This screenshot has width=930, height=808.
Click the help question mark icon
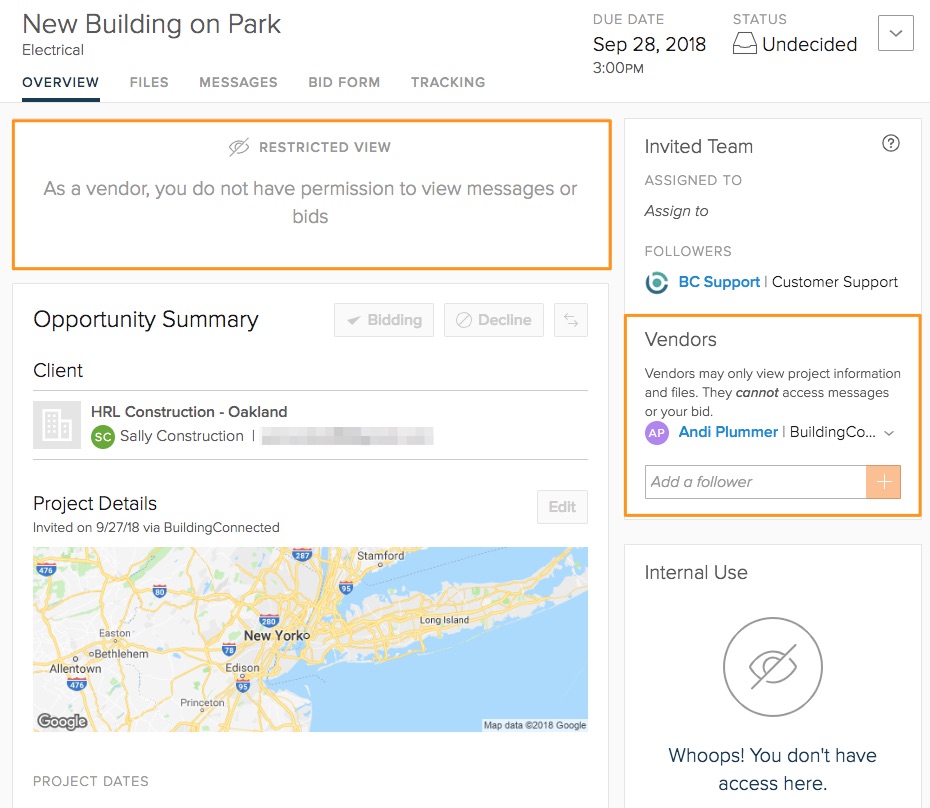[890, 143]
